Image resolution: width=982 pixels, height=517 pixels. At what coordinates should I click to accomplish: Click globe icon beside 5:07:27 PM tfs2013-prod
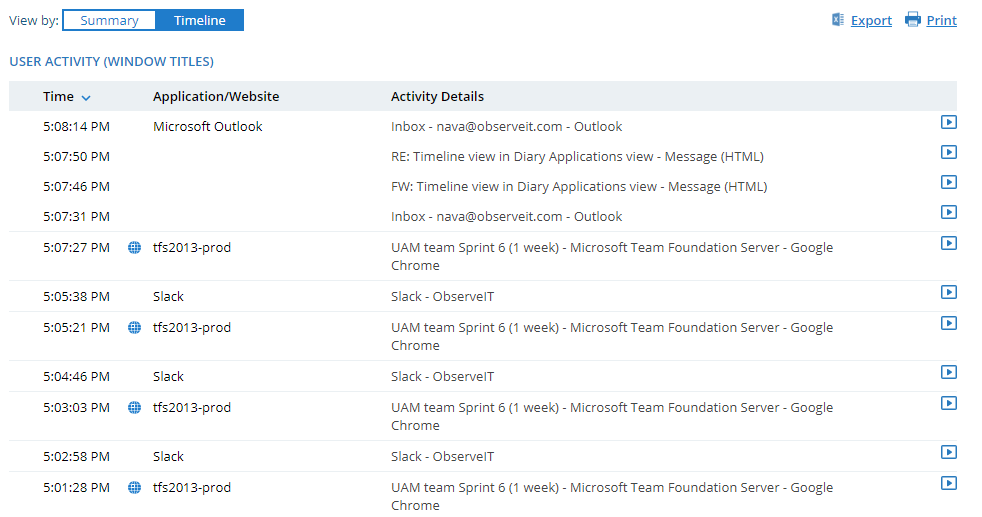(x=135, y=248)
